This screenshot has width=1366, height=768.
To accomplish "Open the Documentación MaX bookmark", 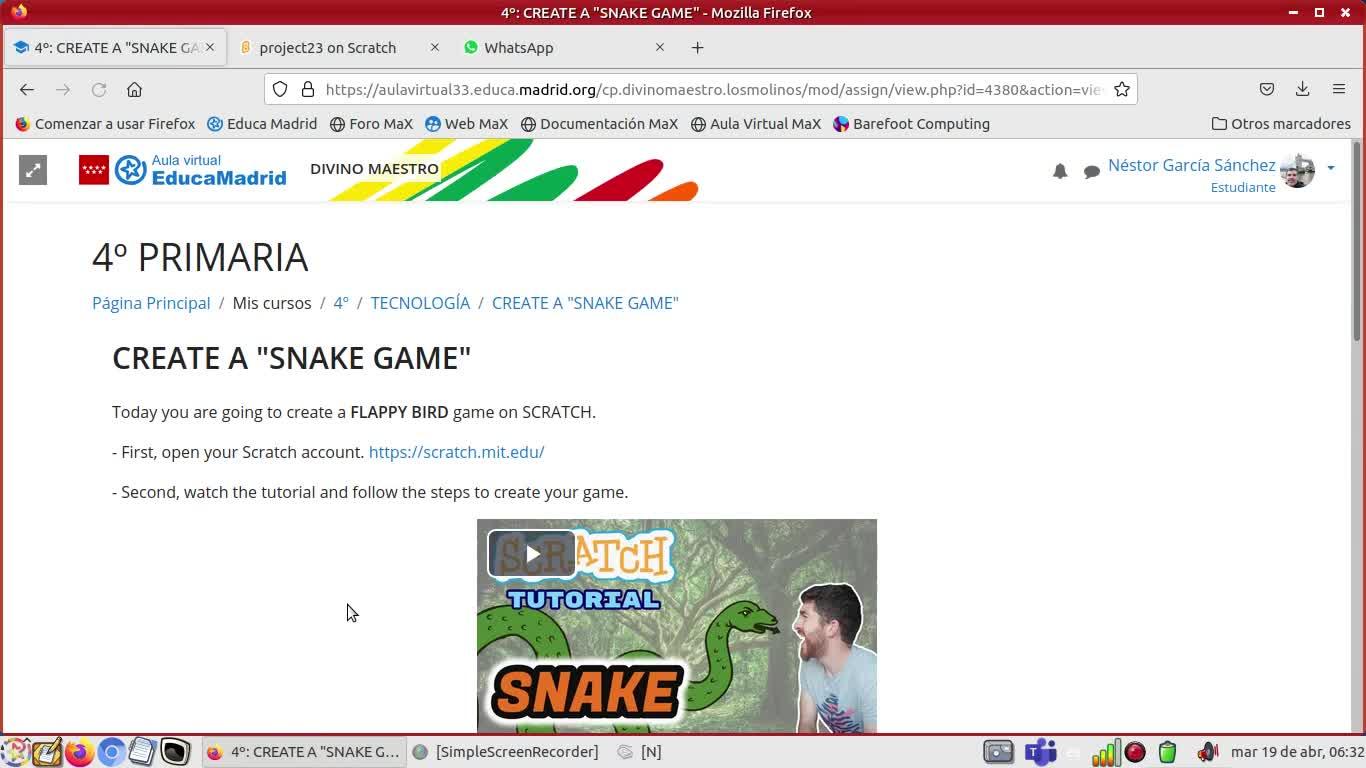I will pos(599,124).
